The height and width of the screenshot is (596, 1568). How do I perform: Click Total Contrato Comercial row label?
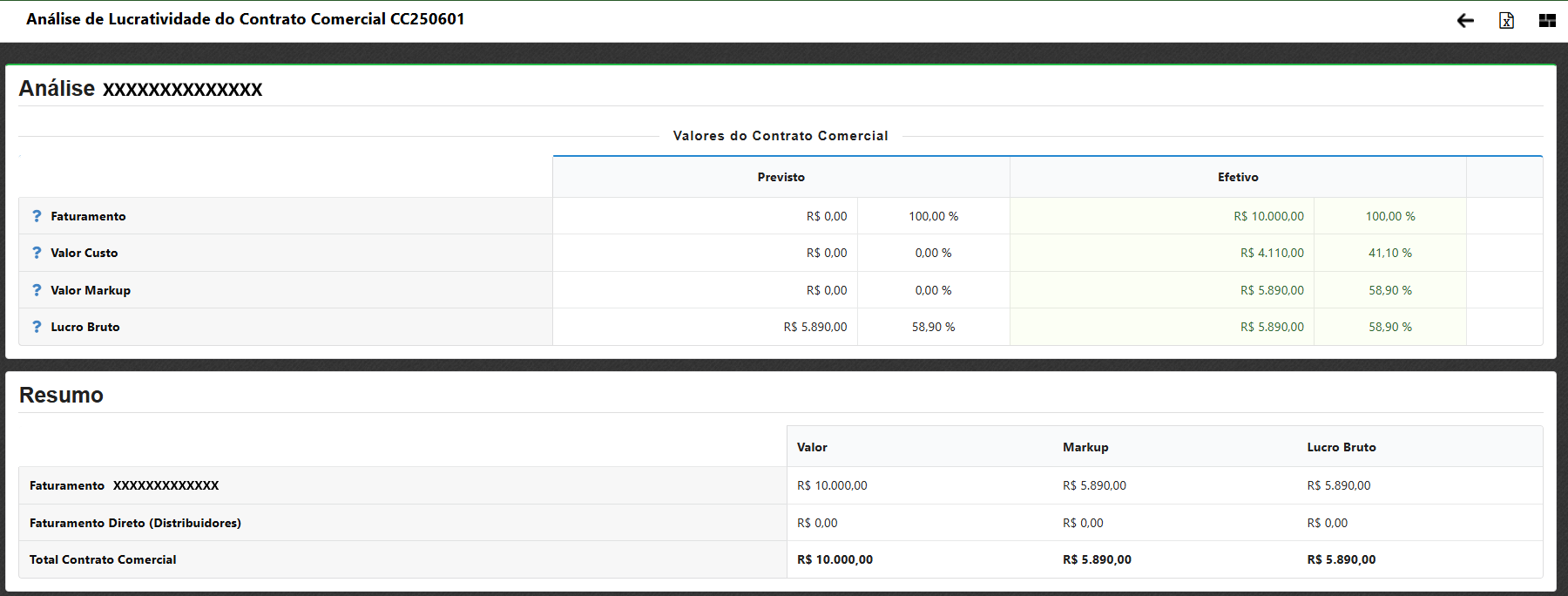point(103,559)
